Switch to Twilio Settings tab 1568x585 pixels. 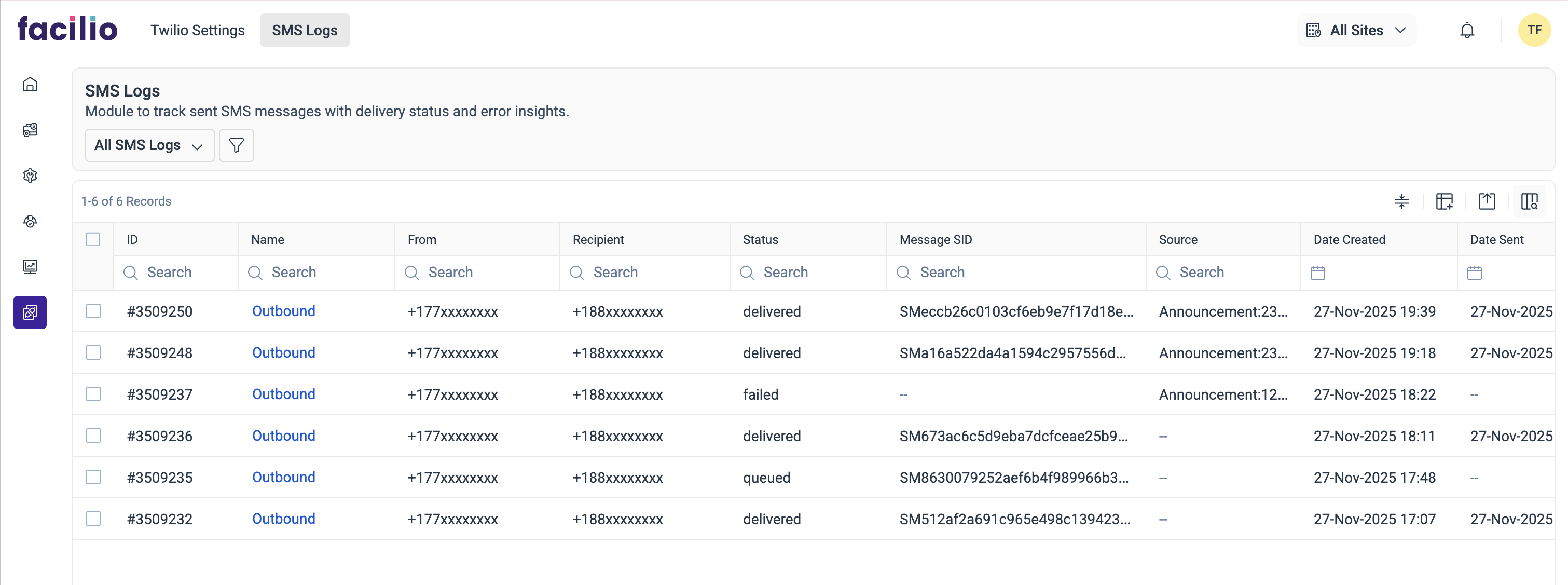click(x=197, y=31)
